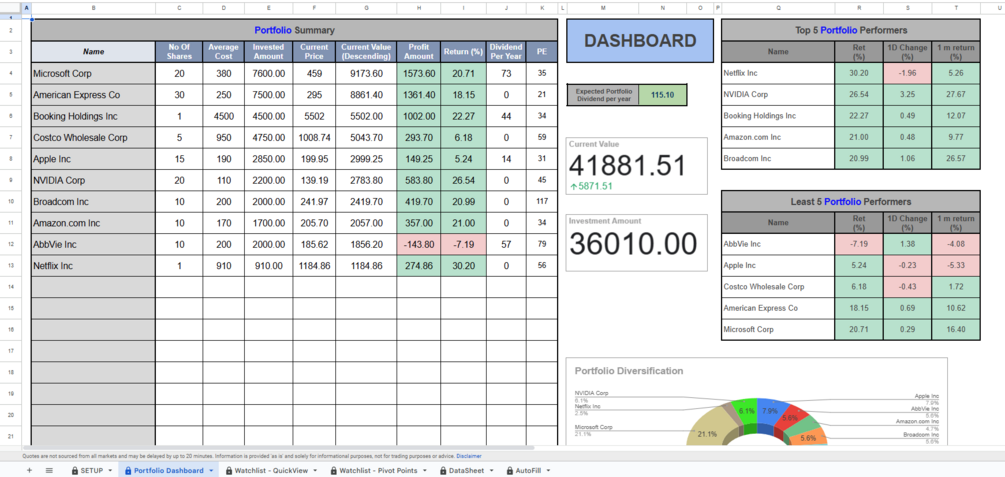Add a new sheet with plus icon

coord(29,471)
